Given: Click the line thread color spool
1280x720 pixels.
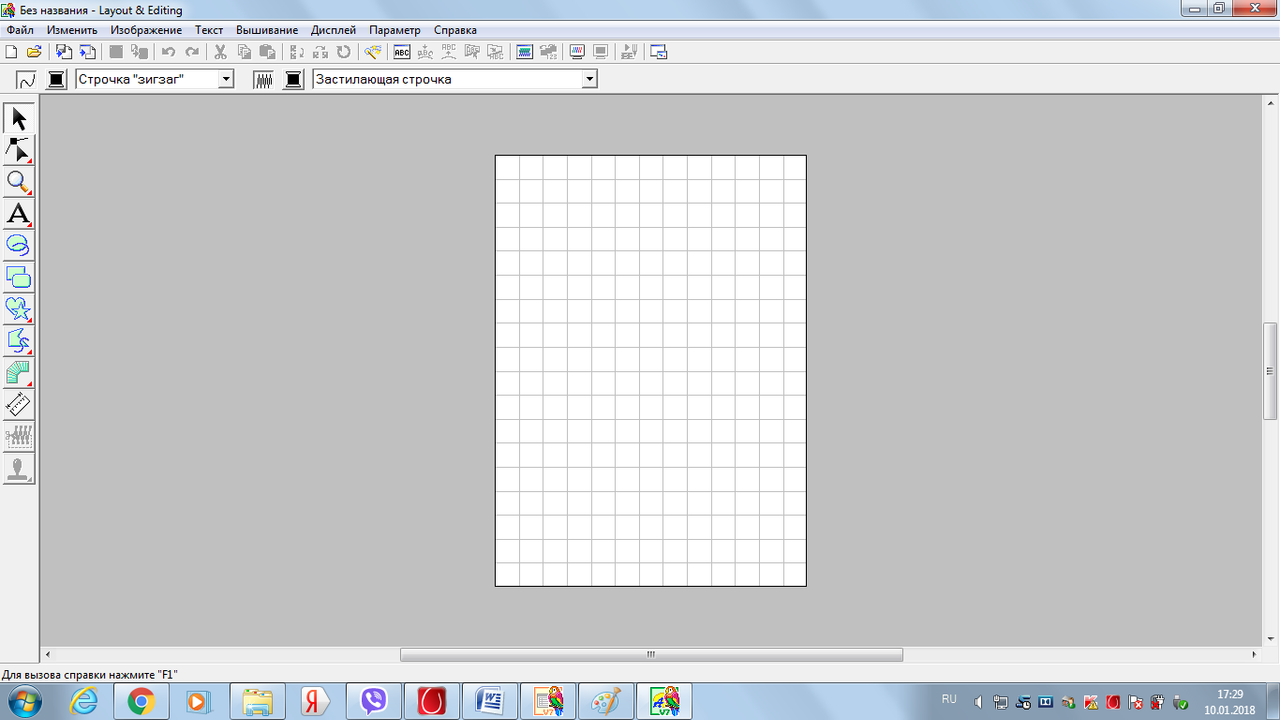Looking at the screenshot, I should [57, 80].
